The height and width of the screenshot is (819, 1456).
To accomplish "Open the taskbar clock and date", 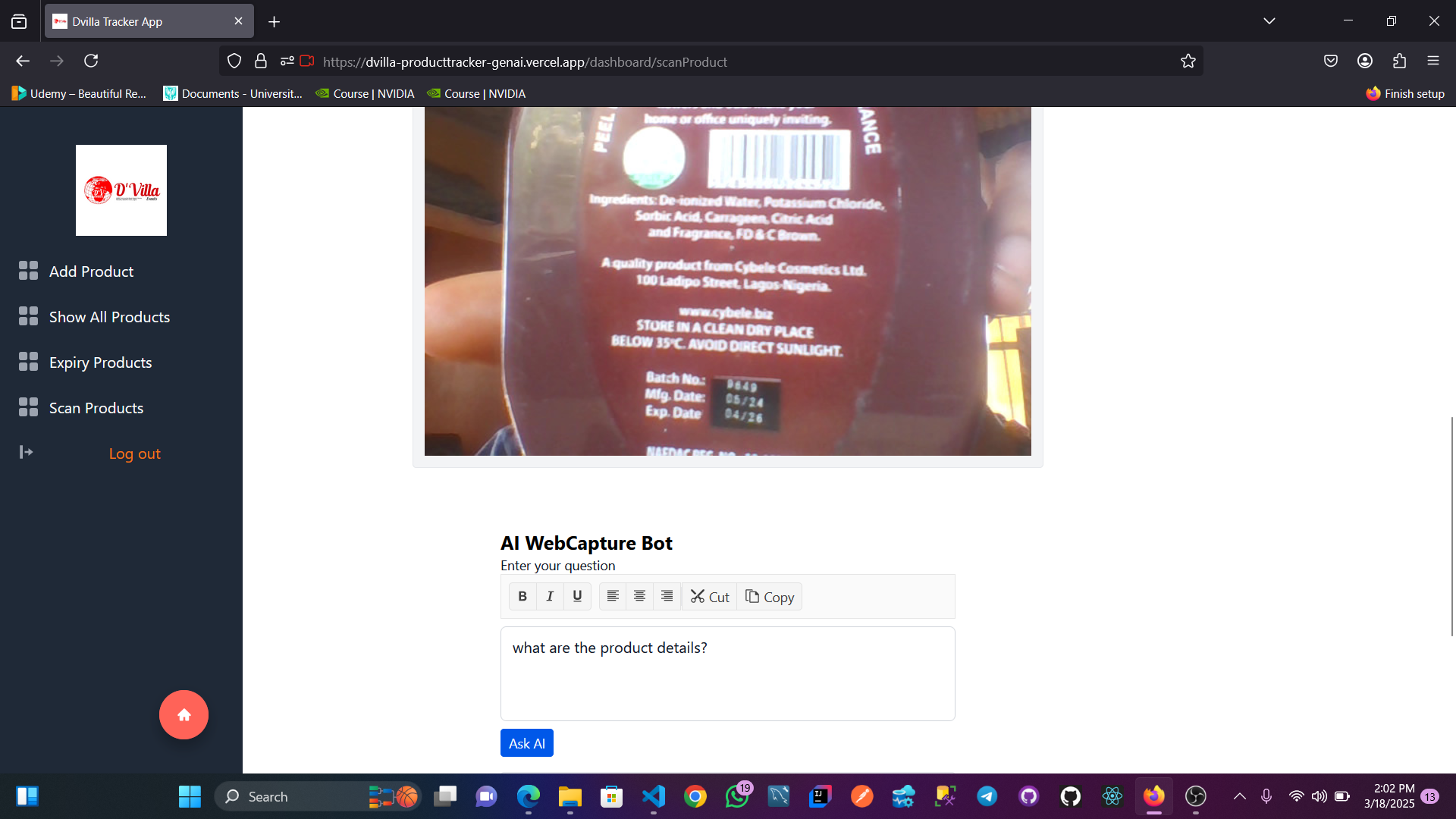I will point(1389,796).
